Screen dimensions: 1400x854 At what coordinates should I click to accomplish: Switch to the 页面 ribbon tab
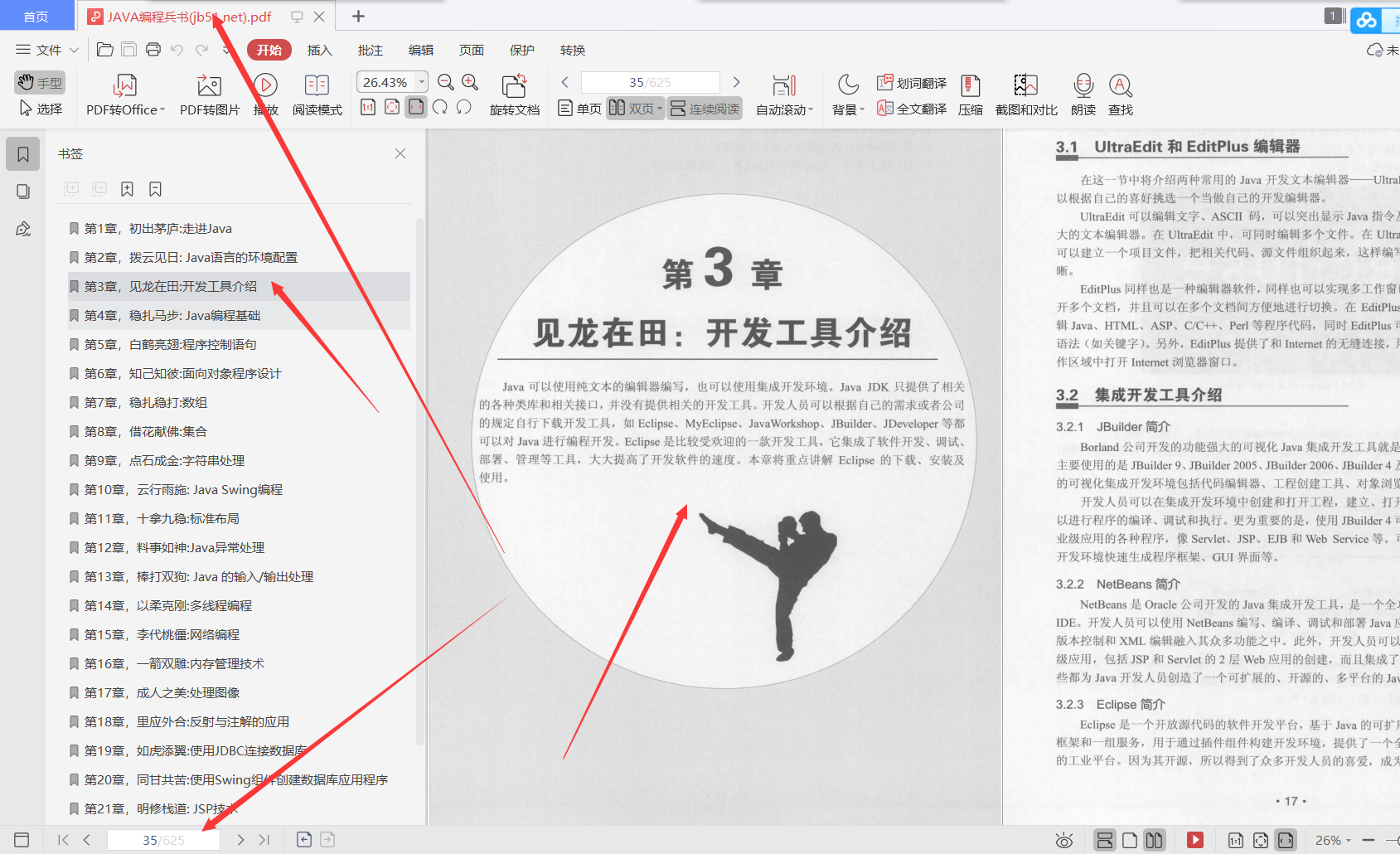[x=472, y=50]
